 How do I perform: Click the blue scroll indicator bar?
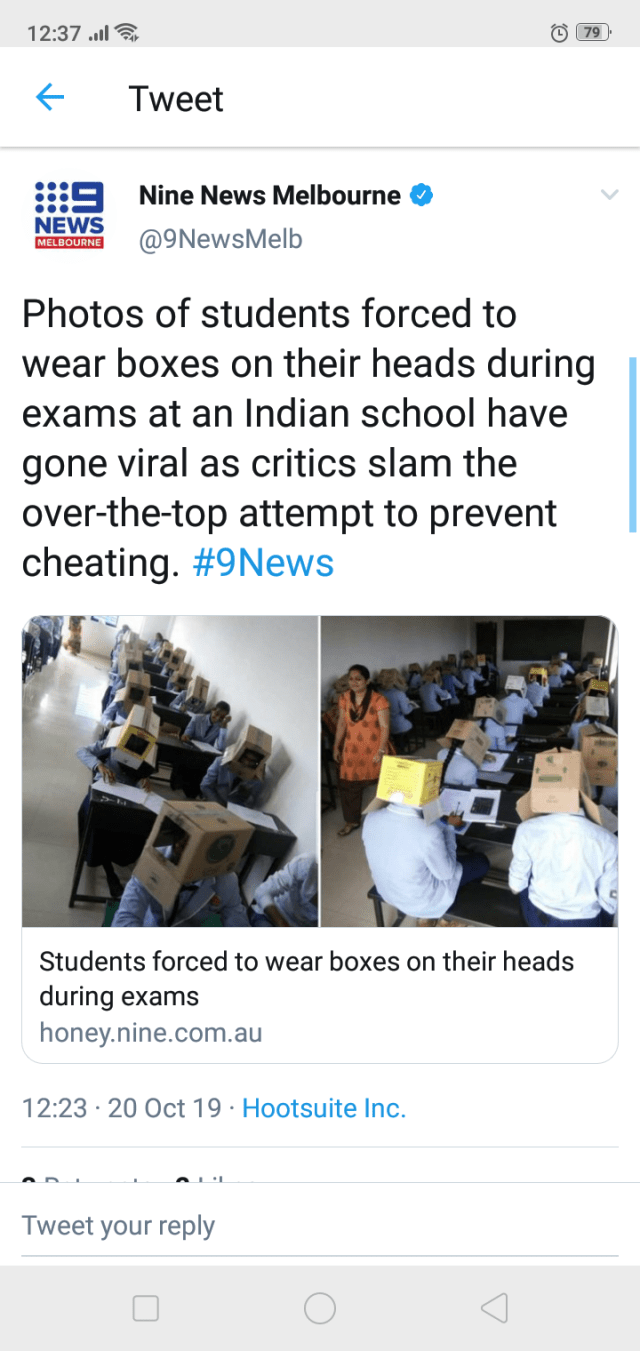[x=633, y=445]
